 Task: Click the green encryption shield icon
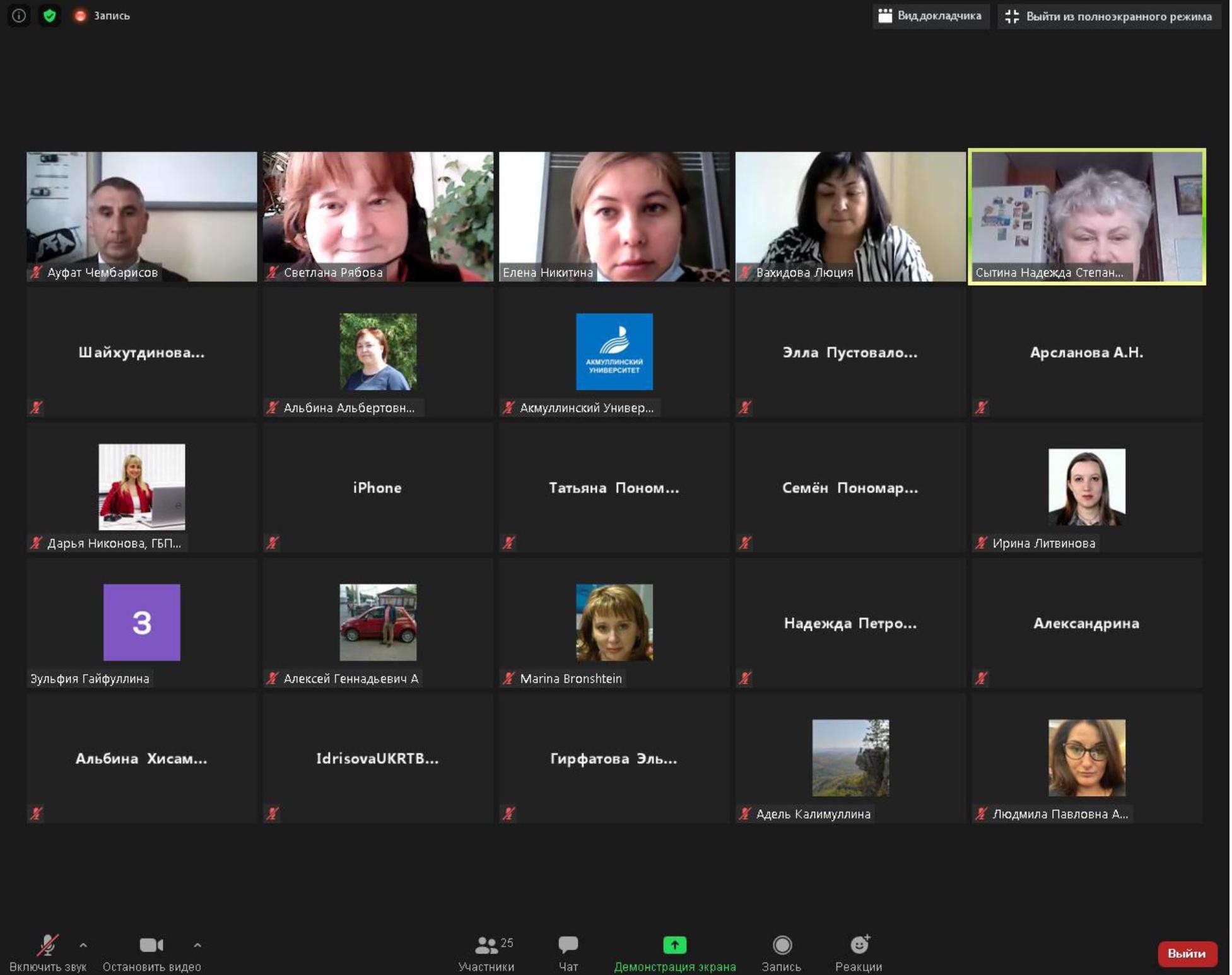coord(50,15)
